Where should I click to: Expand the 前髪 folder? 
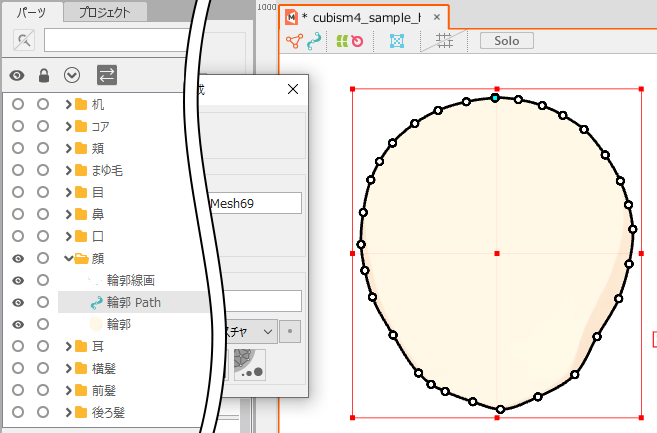[67, 390]
